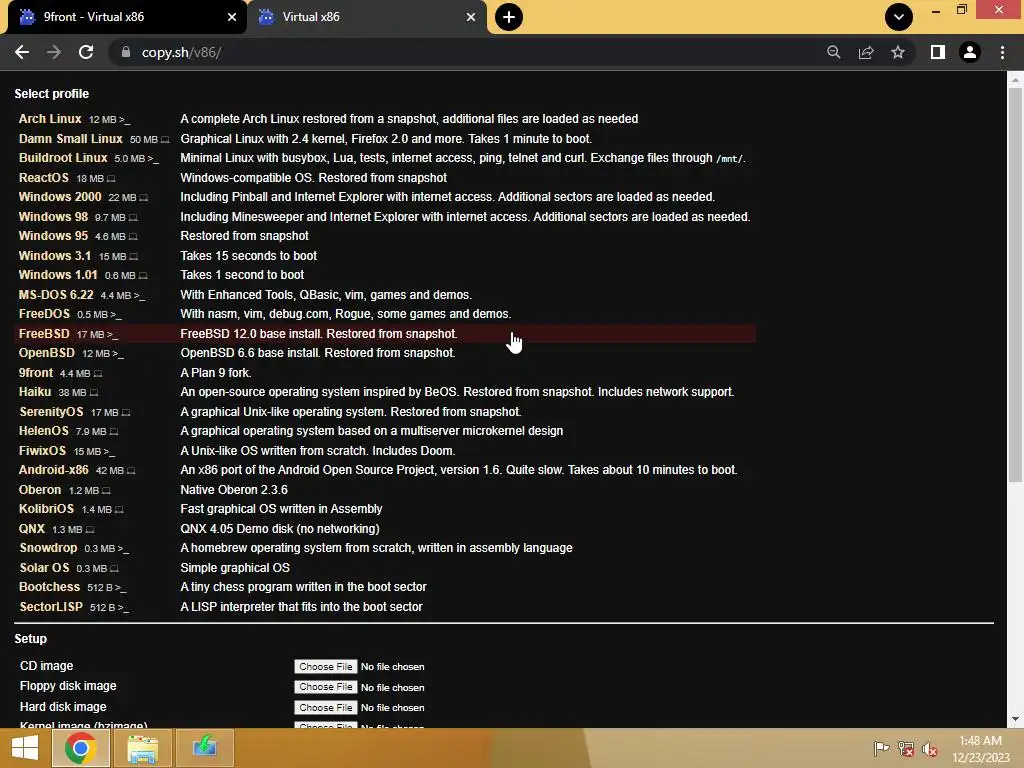Screen dimensions: 1024x768
Task: Start the QNX profile
Action: pos(32,529)
